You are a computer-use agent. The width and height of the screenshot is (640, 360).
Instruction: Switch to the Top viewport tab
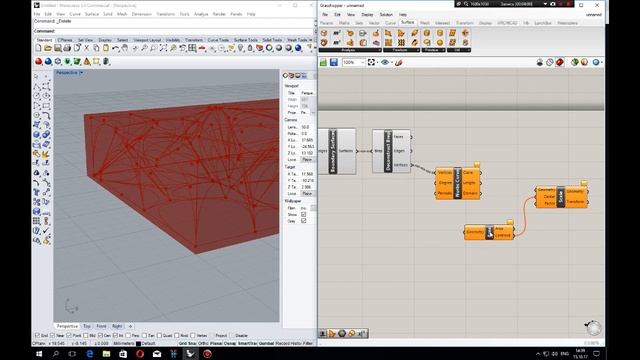pyautogui.click(x=87, y=326)
